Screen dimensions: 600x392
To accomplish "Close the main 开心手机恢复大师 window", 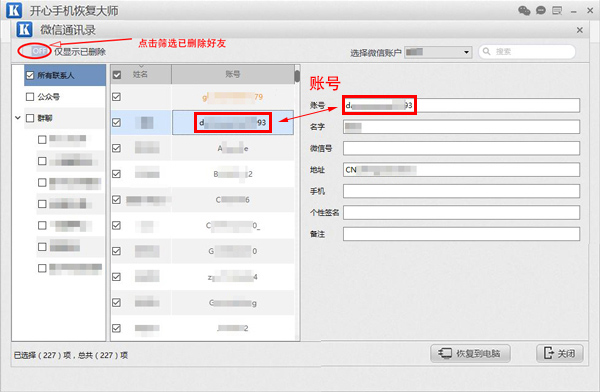I will (x=590, y=11).
